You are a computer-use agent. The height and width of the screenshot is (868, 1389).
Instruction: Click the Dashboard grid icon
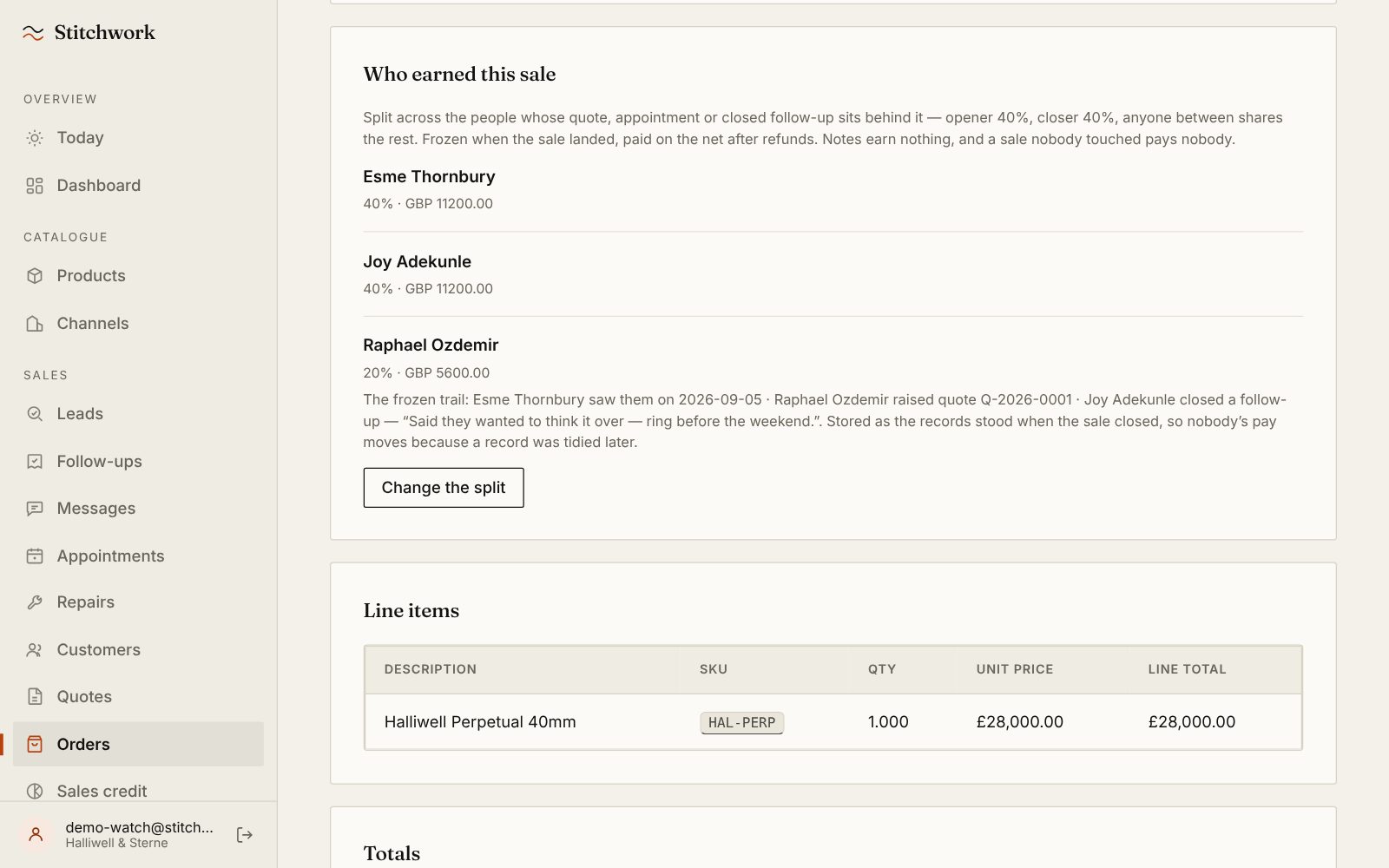(x=35, y=186)
